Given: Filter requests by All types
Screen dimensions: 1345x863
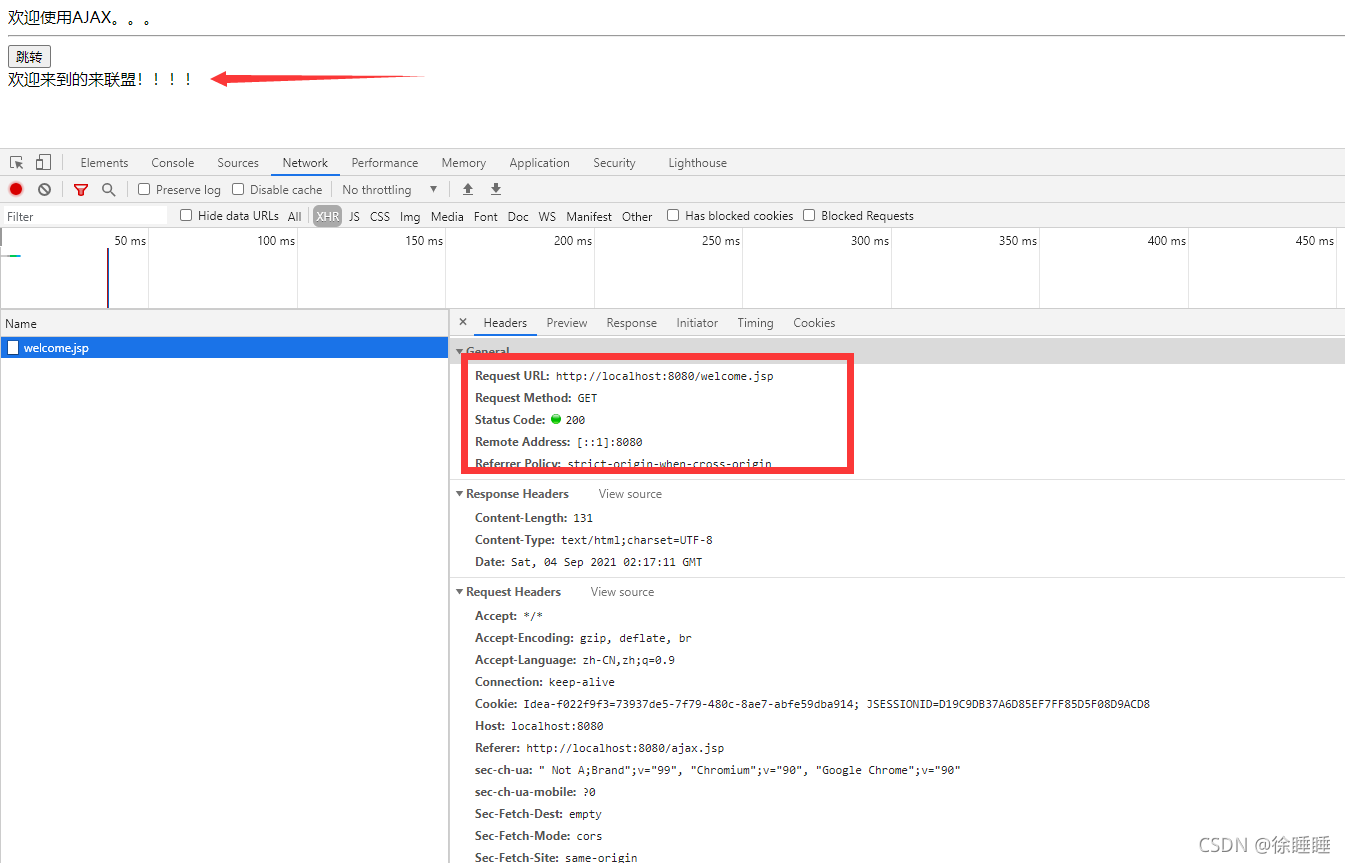Looking at the screenshot, I should (294, 216).
